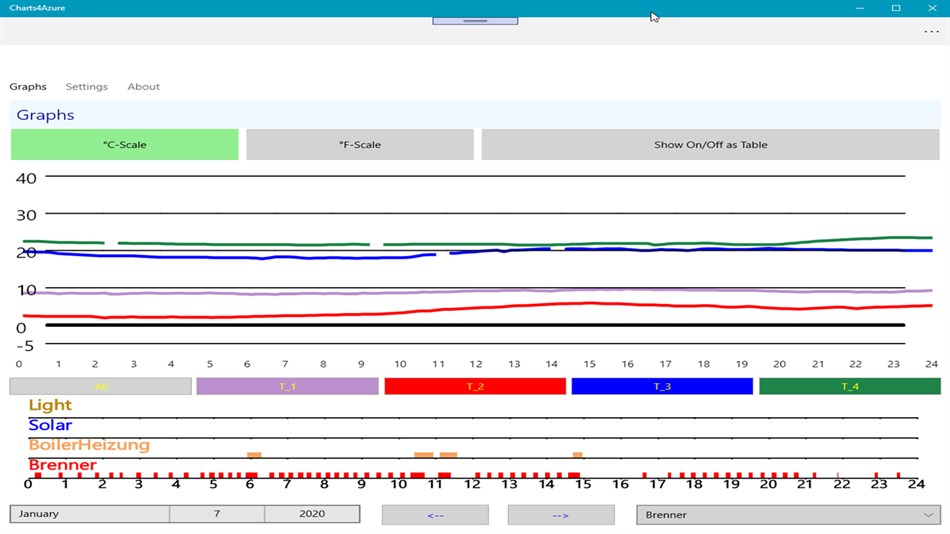Toggle the red T_2 series button
Viewport: 950px width, 534px height.
(x=475, y=386)
